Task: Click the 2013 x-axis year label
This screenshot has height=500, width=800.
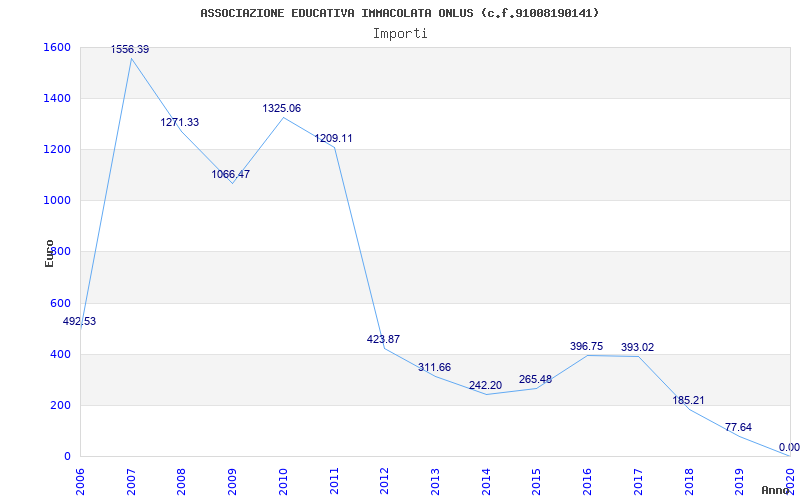Action: 435,481
